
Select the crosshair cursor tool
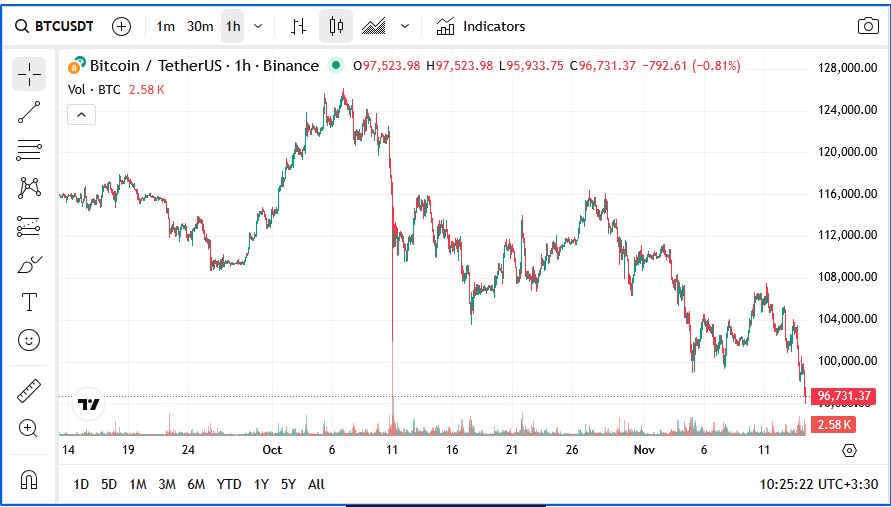(29, 74)
